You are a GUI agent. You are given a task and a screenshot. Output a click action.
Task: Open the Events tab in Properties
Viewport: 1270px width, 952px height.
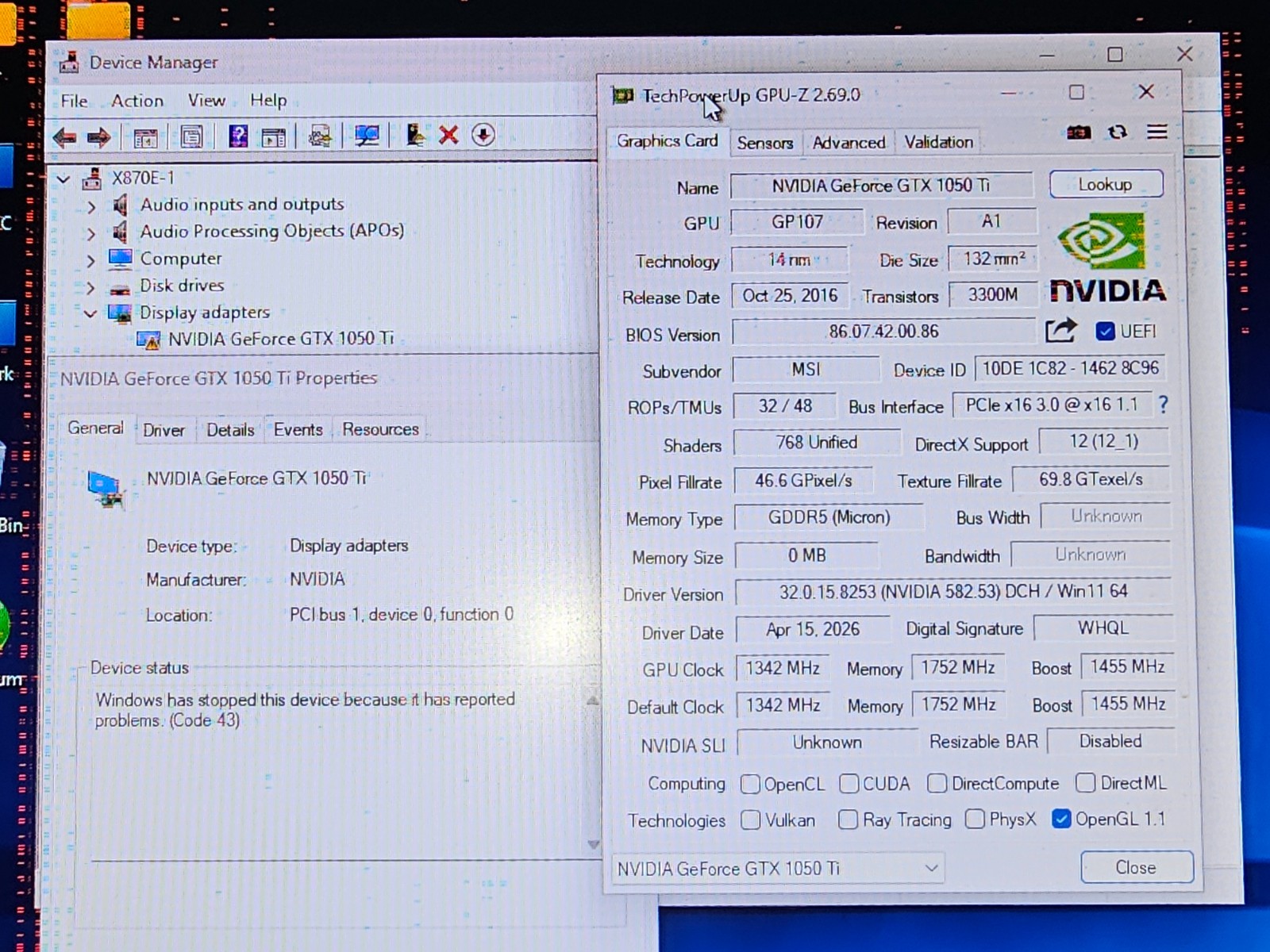tap(298, 429)
